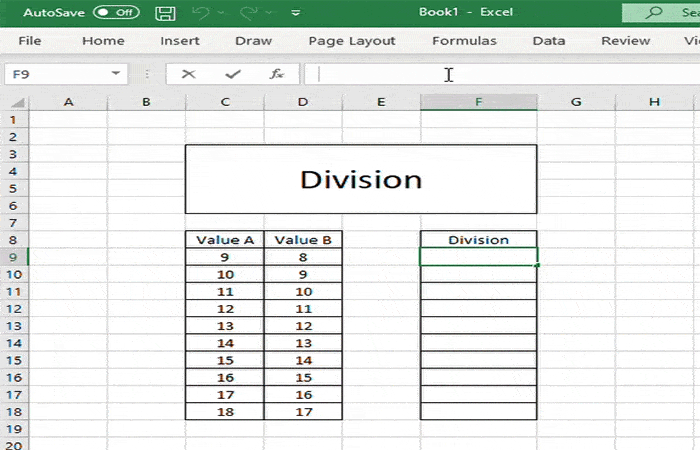Click the Undo arrow icon
Viewport: 700px width, 450px height.
point(200,12)
